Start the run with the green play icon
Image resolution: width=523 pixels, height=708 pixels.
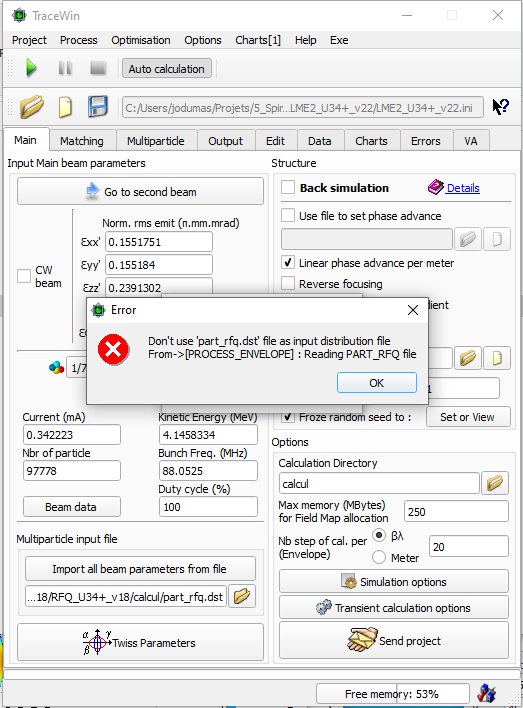(31, 68)
